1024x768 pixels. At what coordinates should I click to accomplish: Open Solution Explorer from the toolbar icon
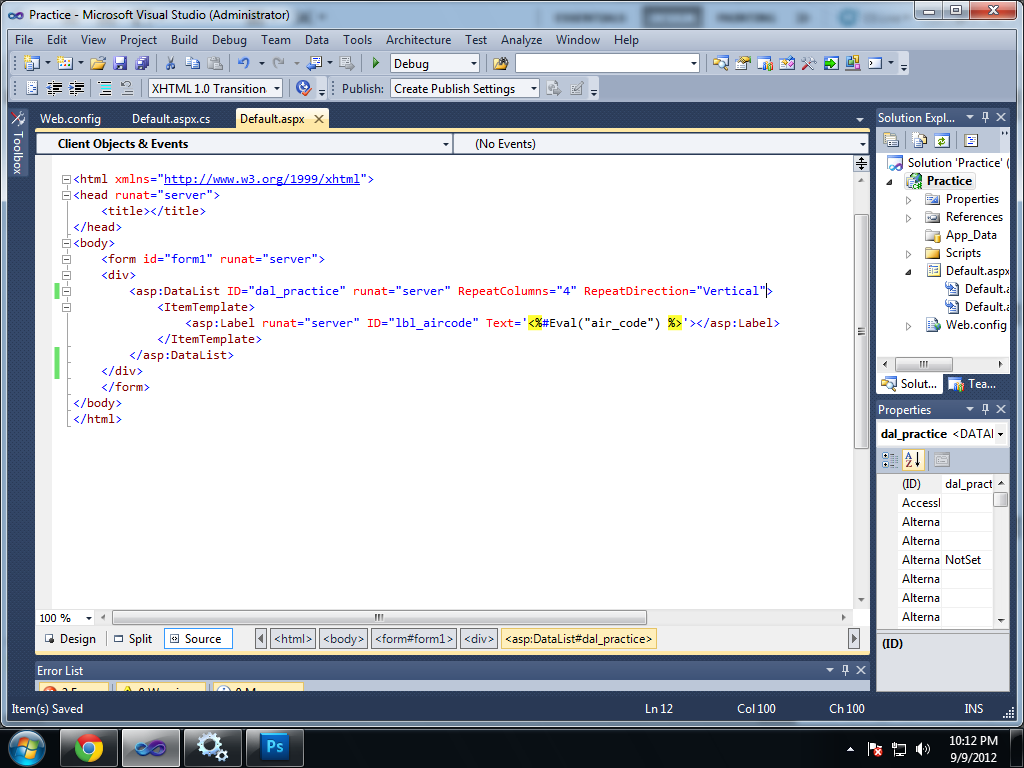point(721,63)
